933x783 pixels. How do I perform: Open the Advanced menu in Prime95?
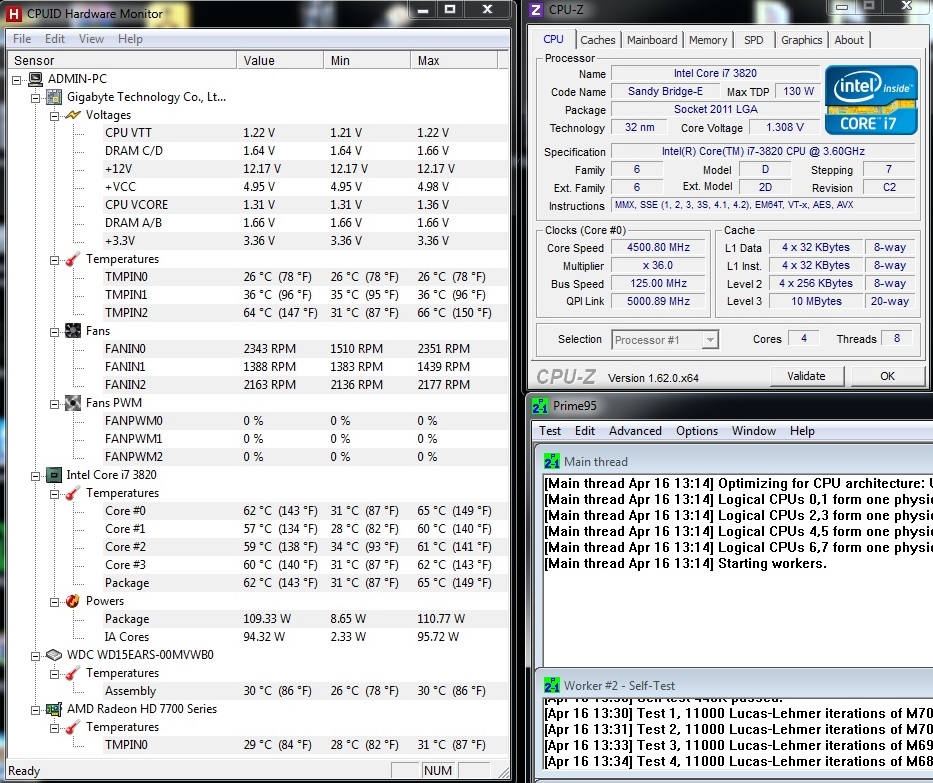(x=635, y=431)
